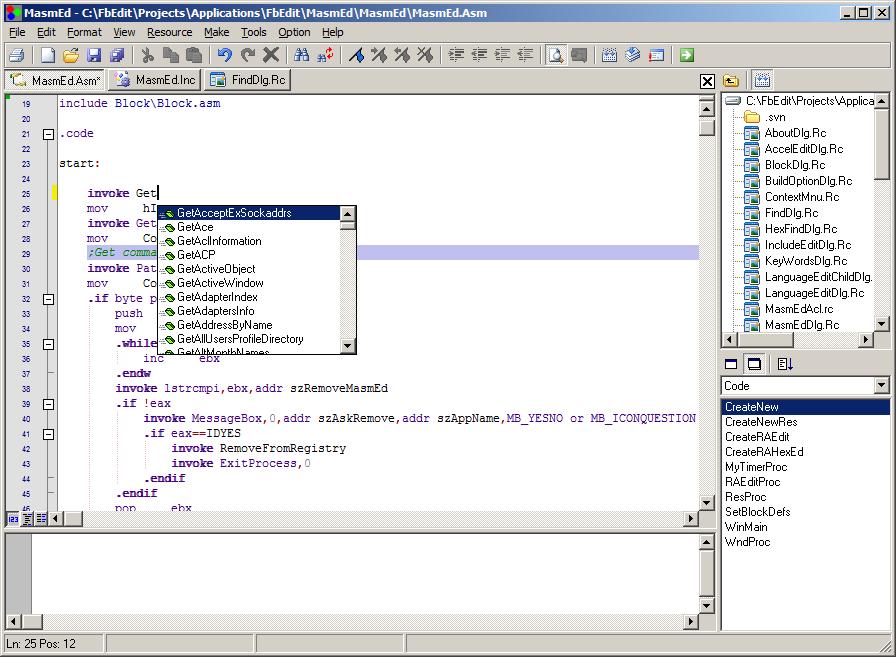Redo the last undone edit
The width and height of the screenshot is (896, 657).
click(247, 55)
